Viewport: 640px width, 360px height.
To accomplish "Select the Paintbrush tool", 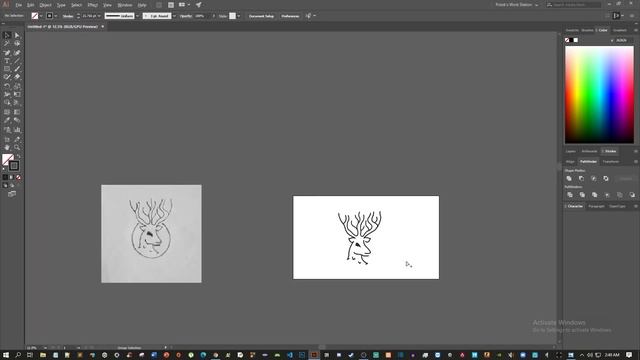I will pyautogui.click(x=17, y=69).
